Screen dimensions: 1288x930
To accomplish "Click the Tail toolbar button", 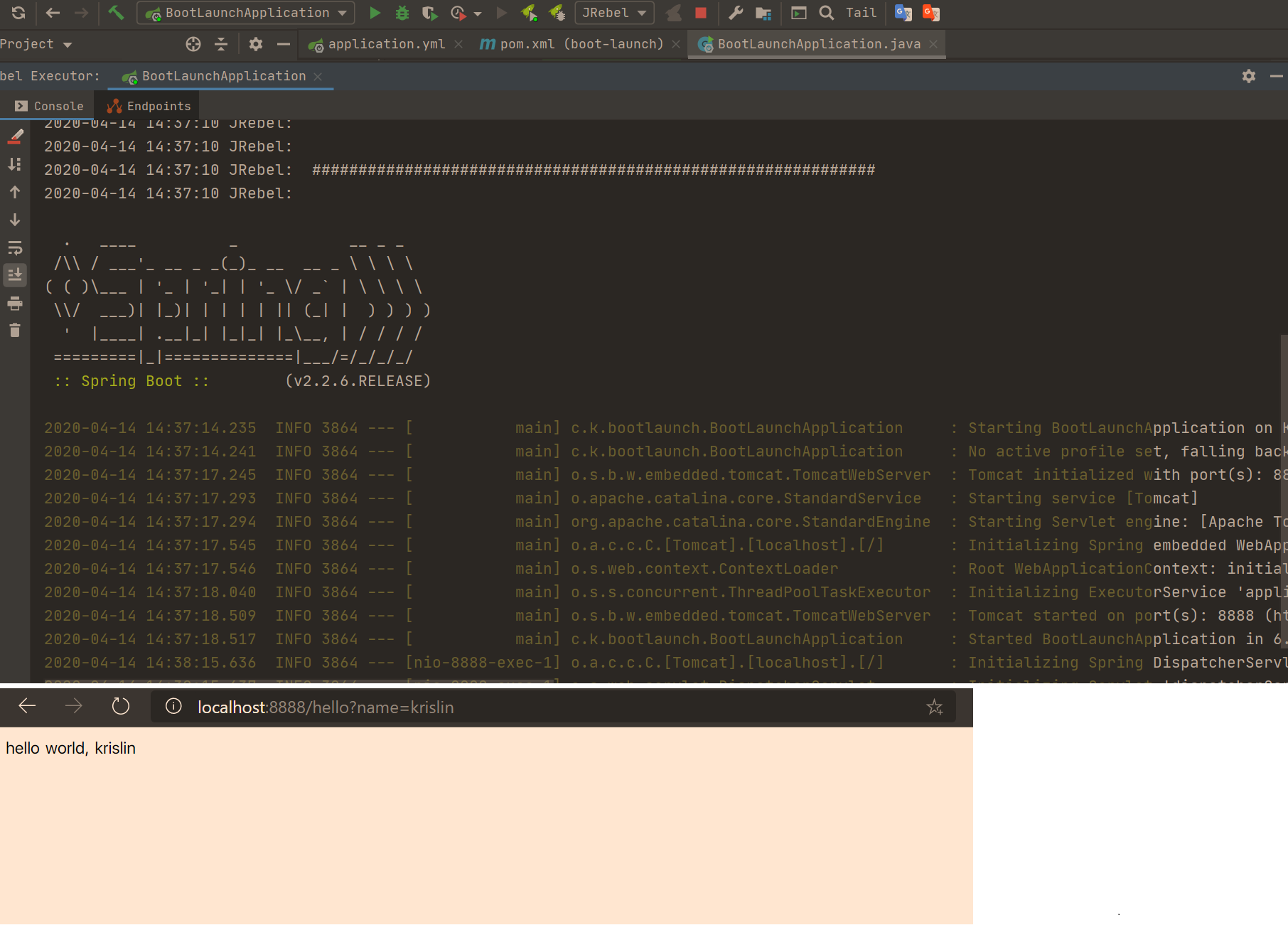I will pyautogui.click(x=861, y=13).
